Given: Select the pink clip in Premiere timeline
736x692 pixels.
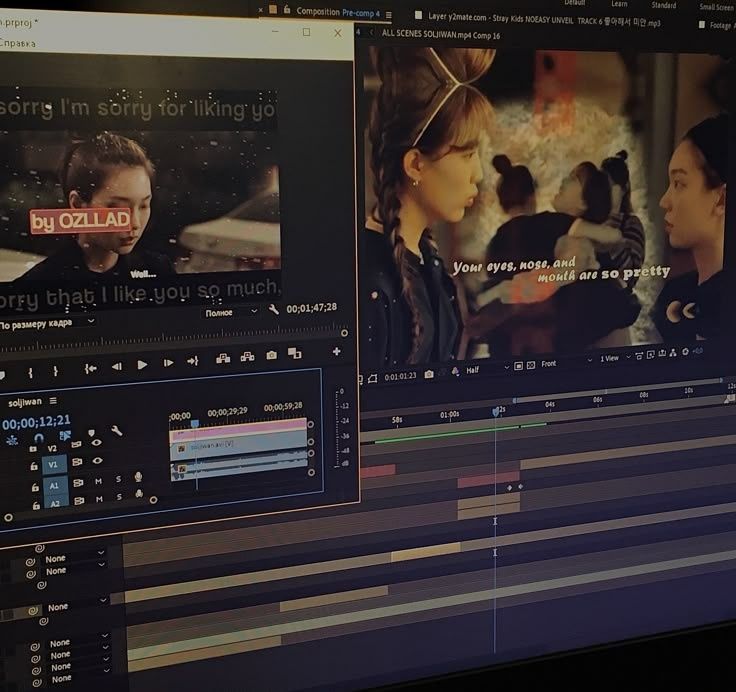Looking at the screenshot, I should coord(238,428).
